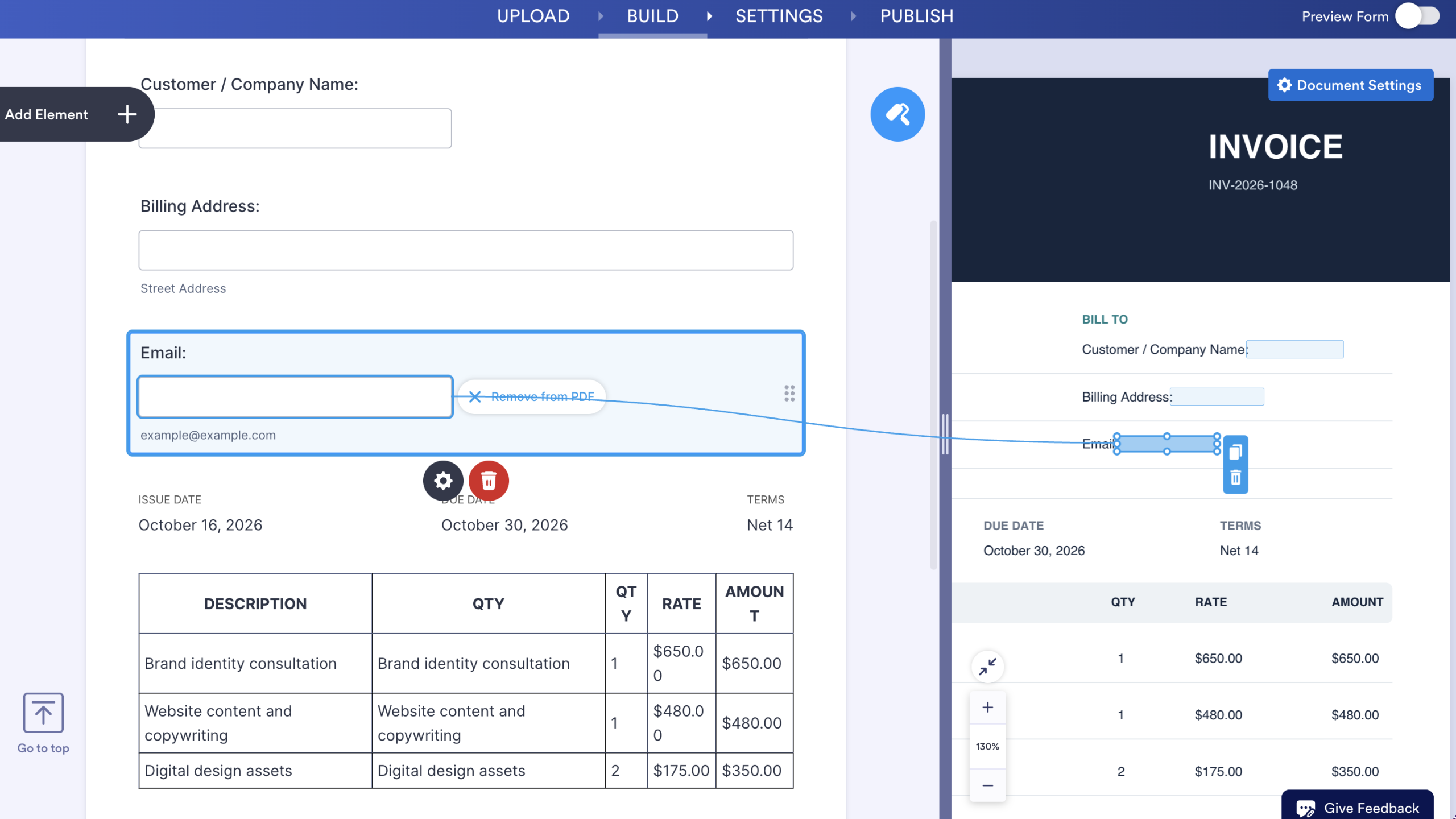Click the INVOICE title in PDF

pos(1276,147)
